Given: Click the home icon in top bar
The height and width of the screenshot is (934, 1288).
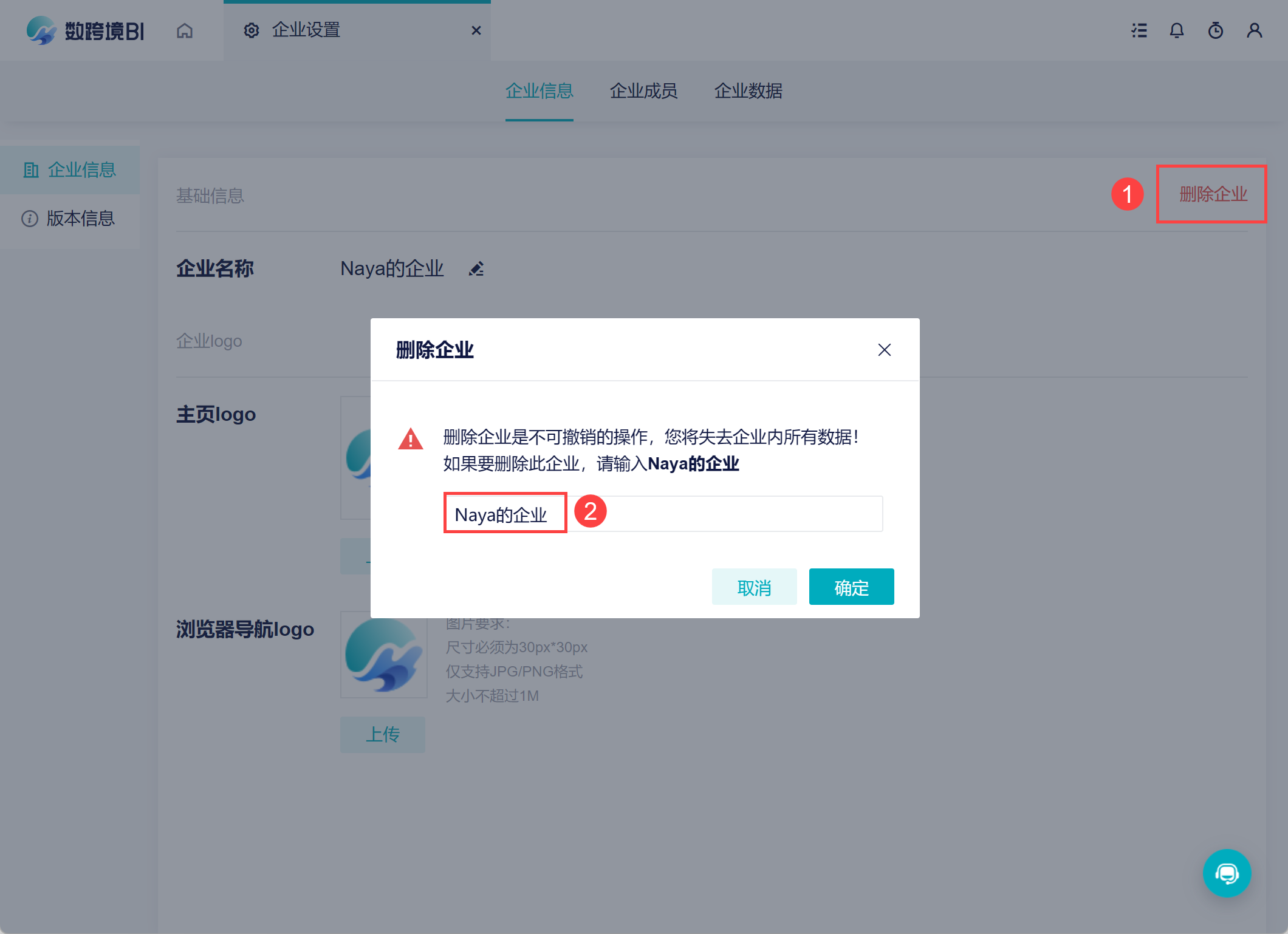Looking at the screenshot, I should pos(185,30).
